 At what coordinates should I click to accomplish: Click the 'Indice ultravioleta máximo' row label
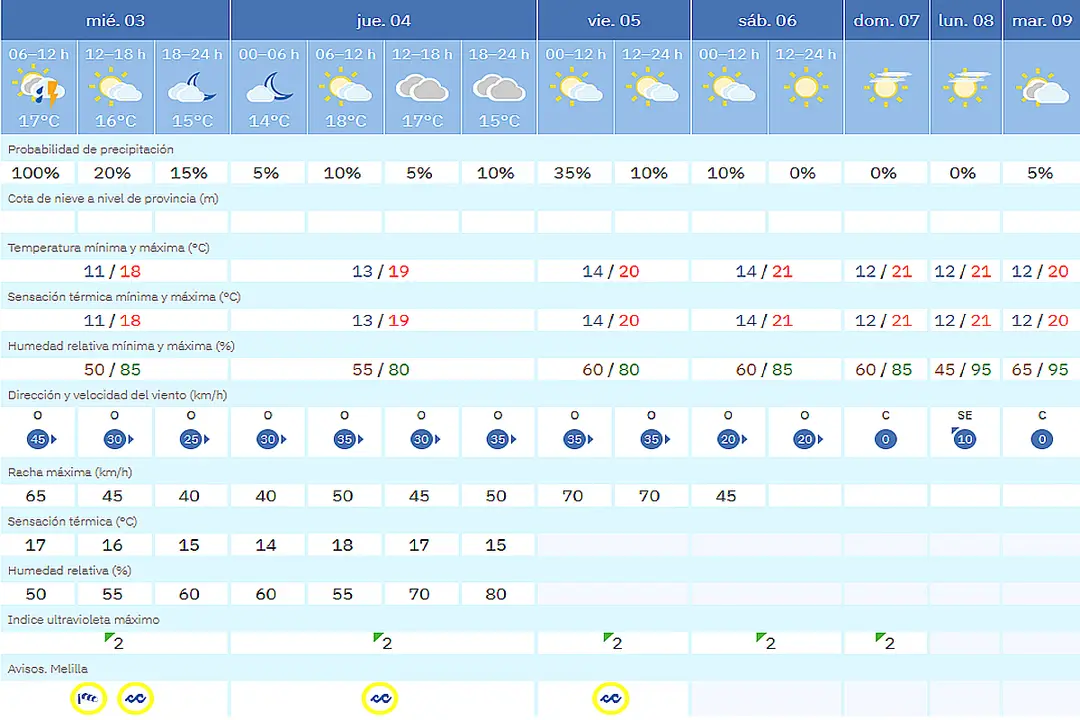[x=83, y=619]
